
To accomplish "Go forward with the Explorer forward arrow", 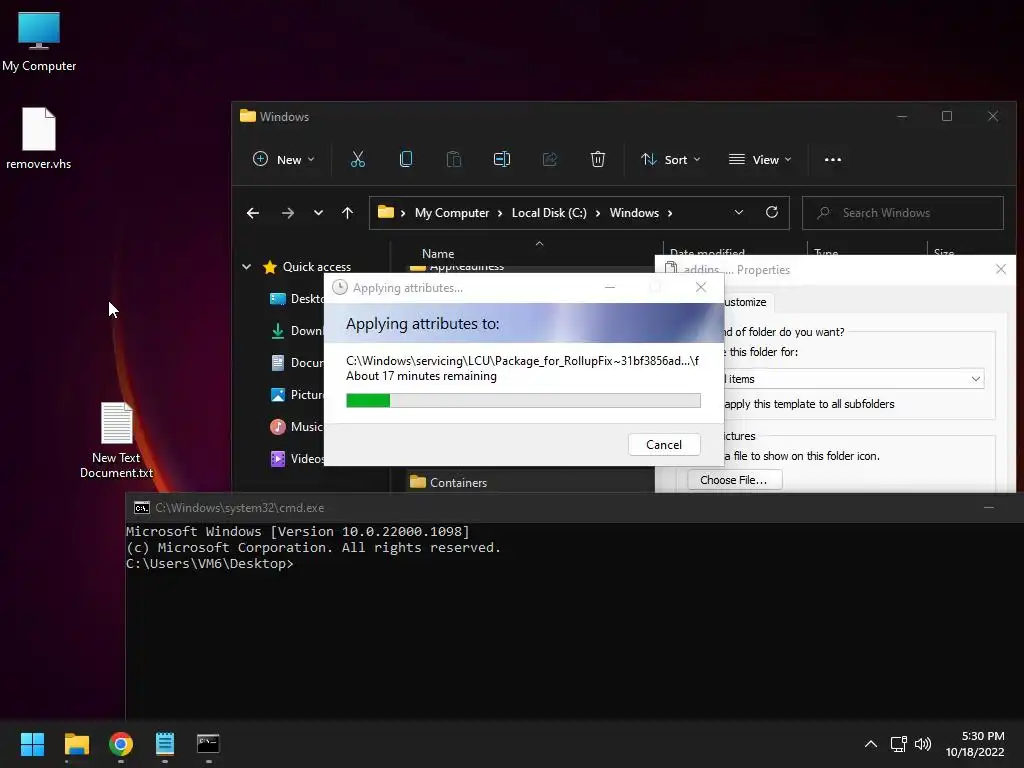I will [x=287, y=213].
